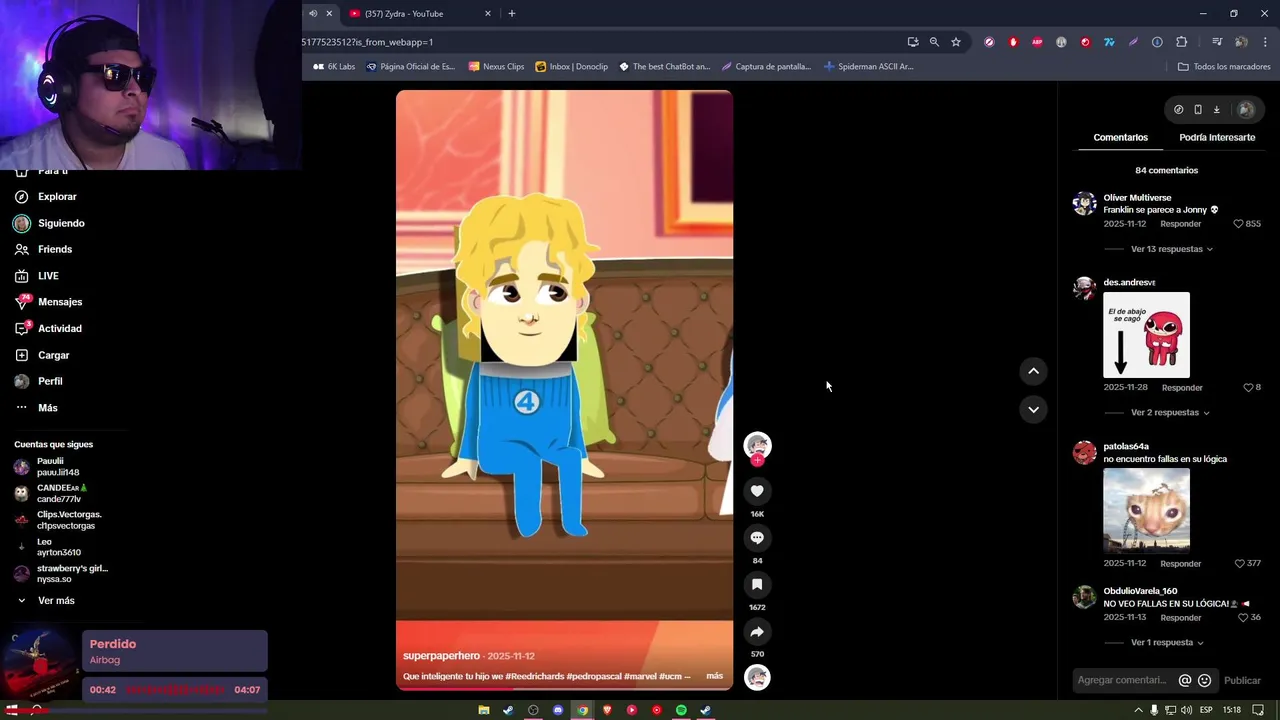Open the superpaperhero username link
The height and width of the screenshot is (720, 1280).
(441, 656)
